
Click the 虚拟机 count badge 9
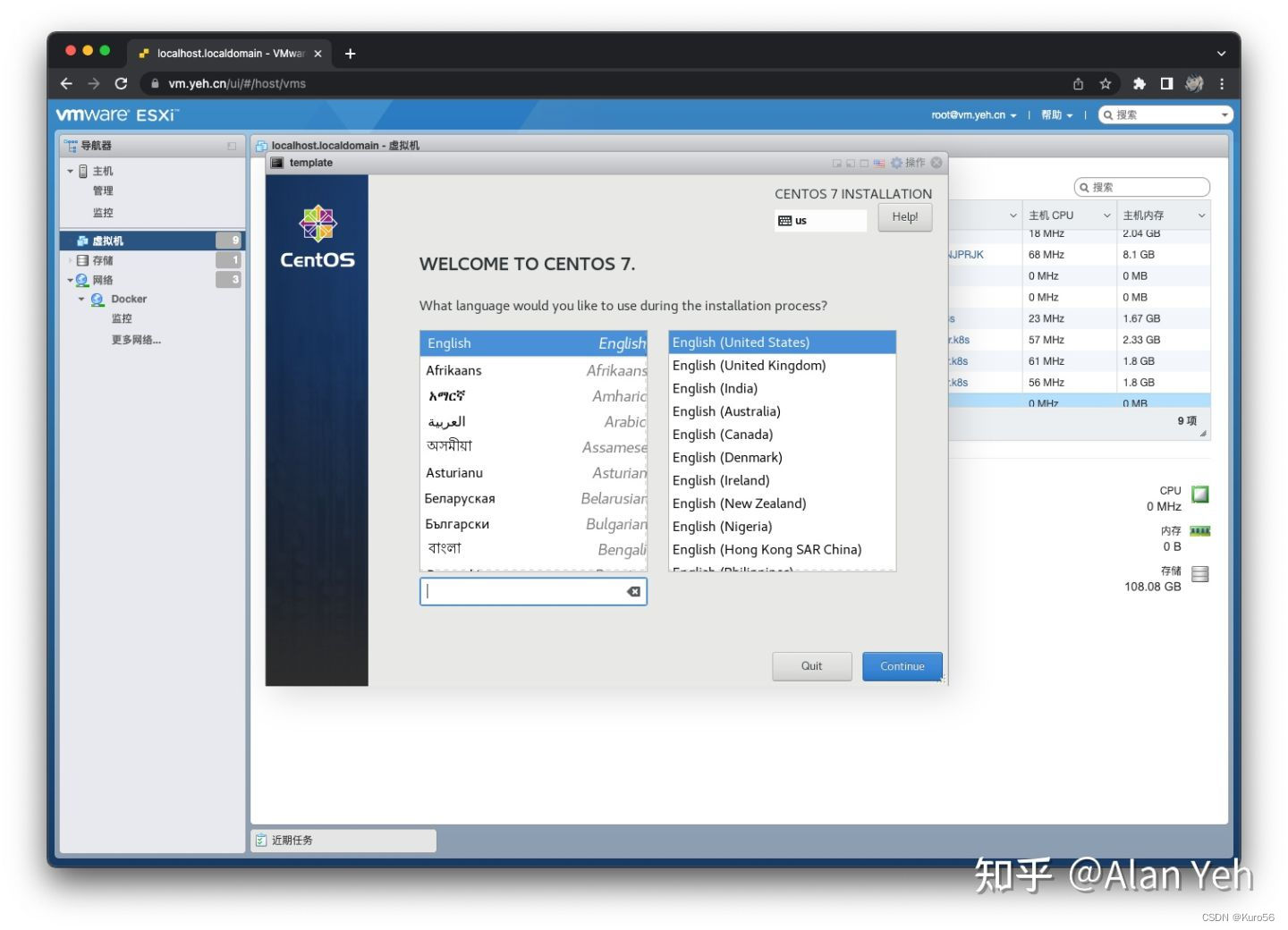coord(229,241)
